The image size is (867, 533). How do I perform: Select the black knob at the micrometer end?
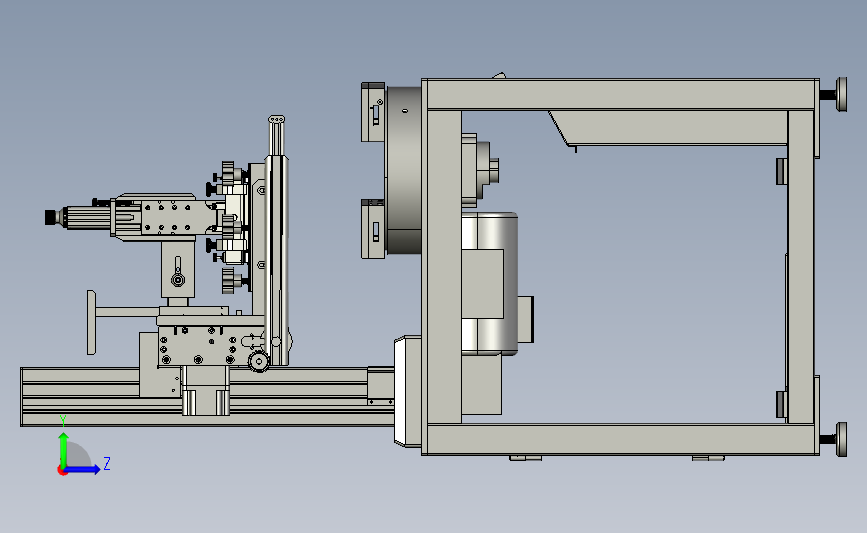(x=52, y=217)
